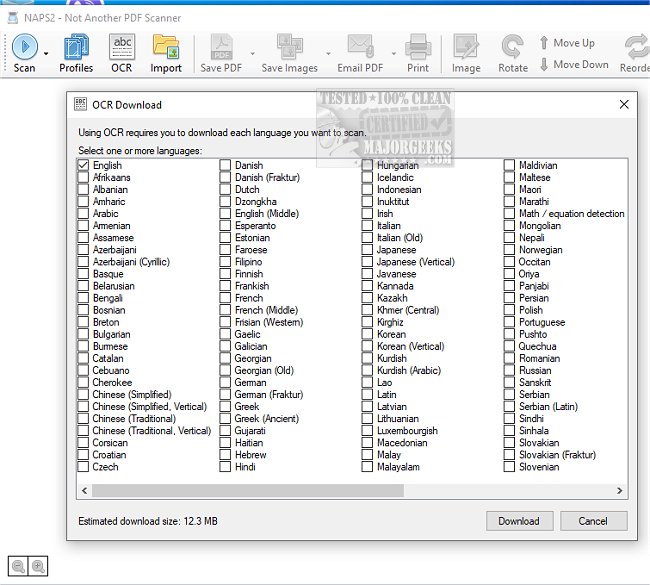This screenshot has height=585, width=650.
Task: Check the Danish (Fraktur) checkbox
Action: [225, 177]
